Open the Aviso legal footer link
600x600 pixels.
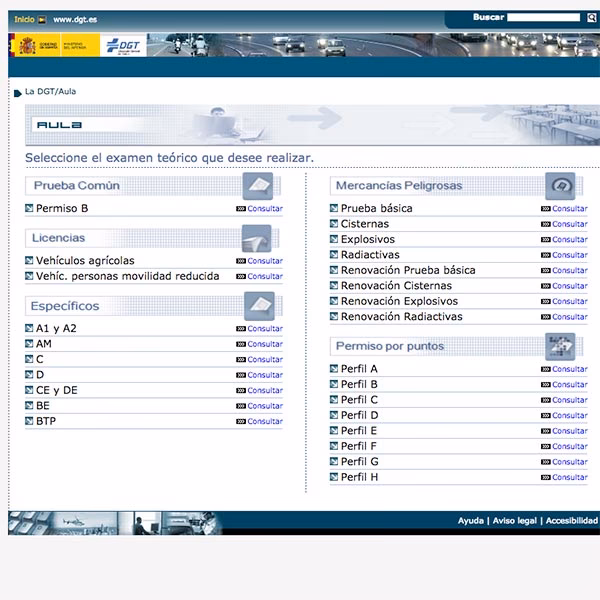point(514,521)
